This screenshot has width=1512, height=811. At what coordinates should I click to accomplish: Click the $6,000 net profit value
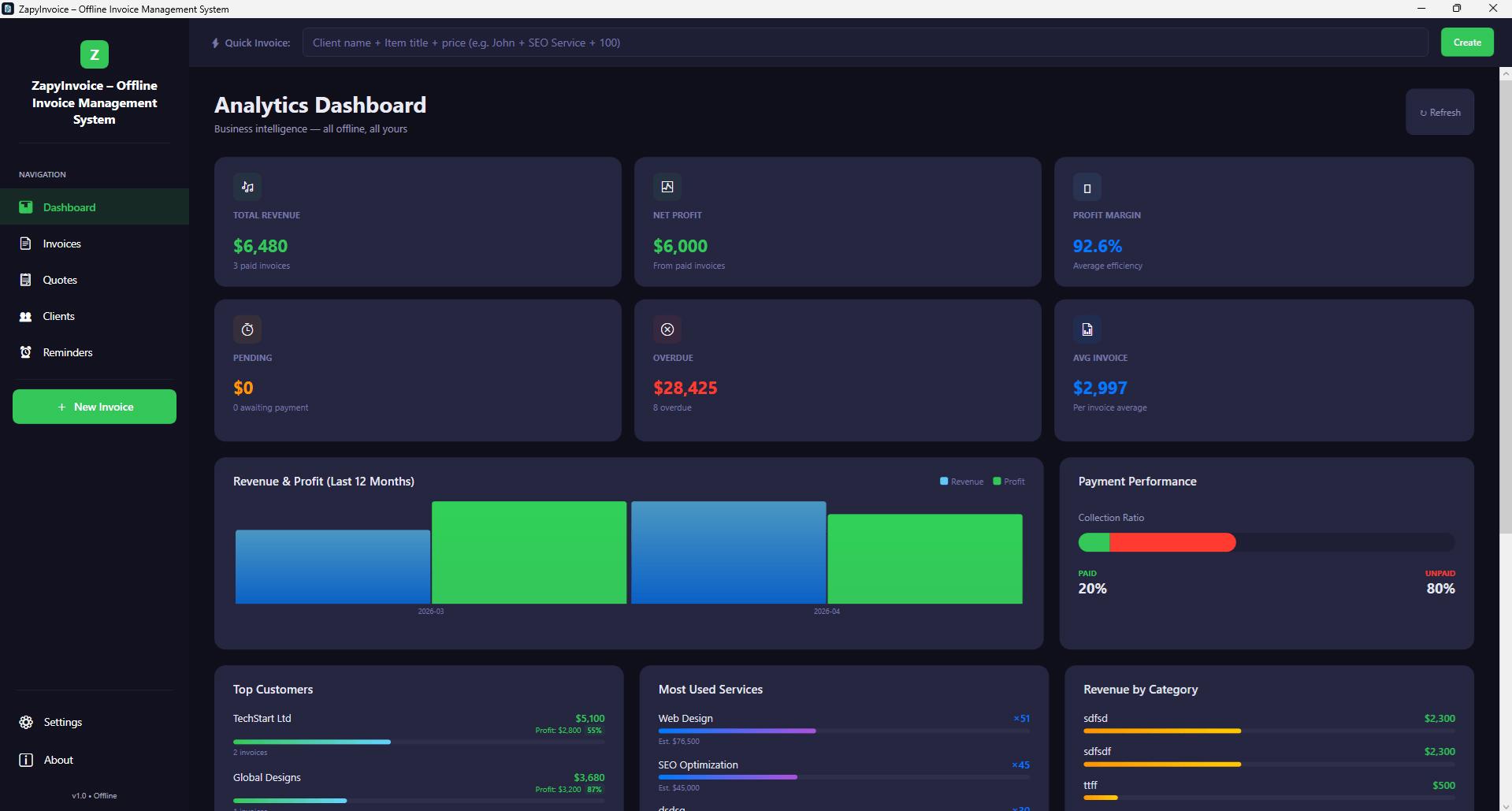(x=680, y=246)
